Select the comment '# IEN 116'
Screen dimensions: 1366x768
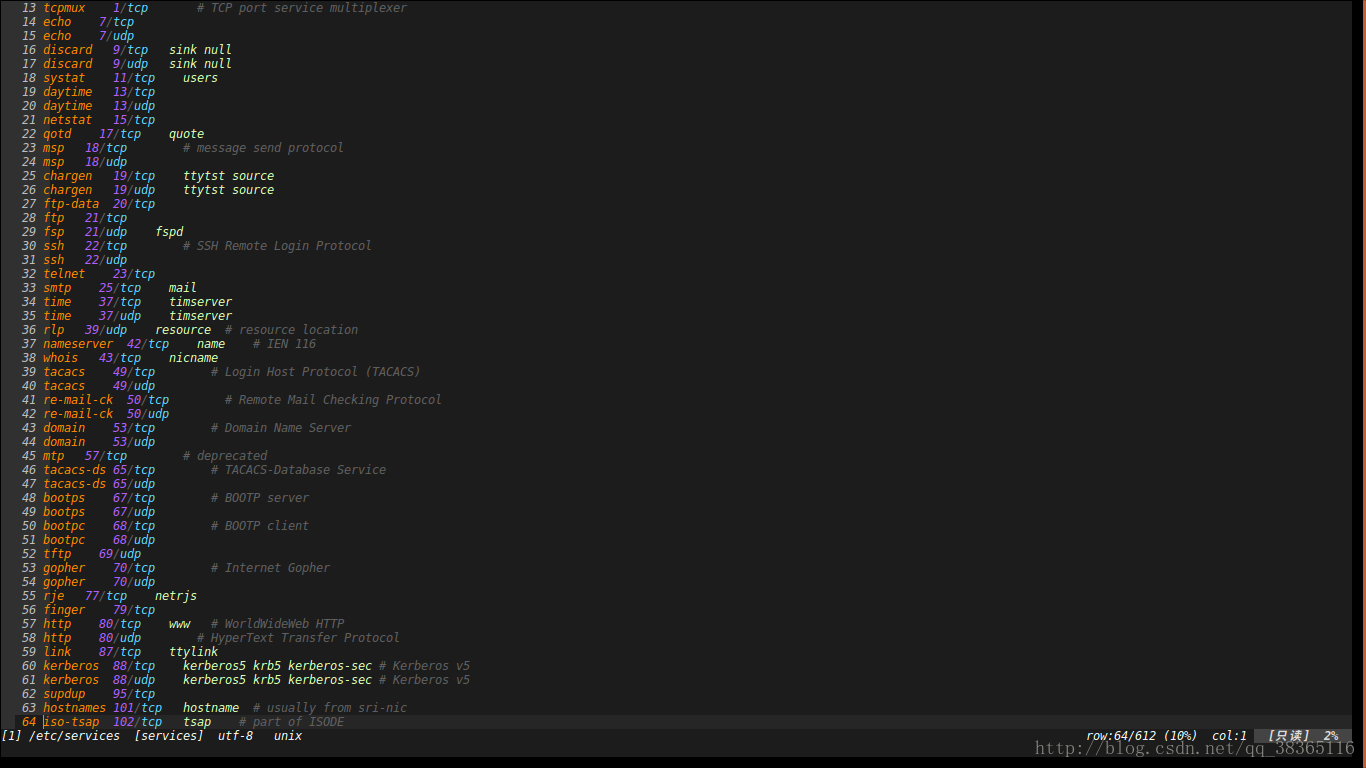[284, 344]
